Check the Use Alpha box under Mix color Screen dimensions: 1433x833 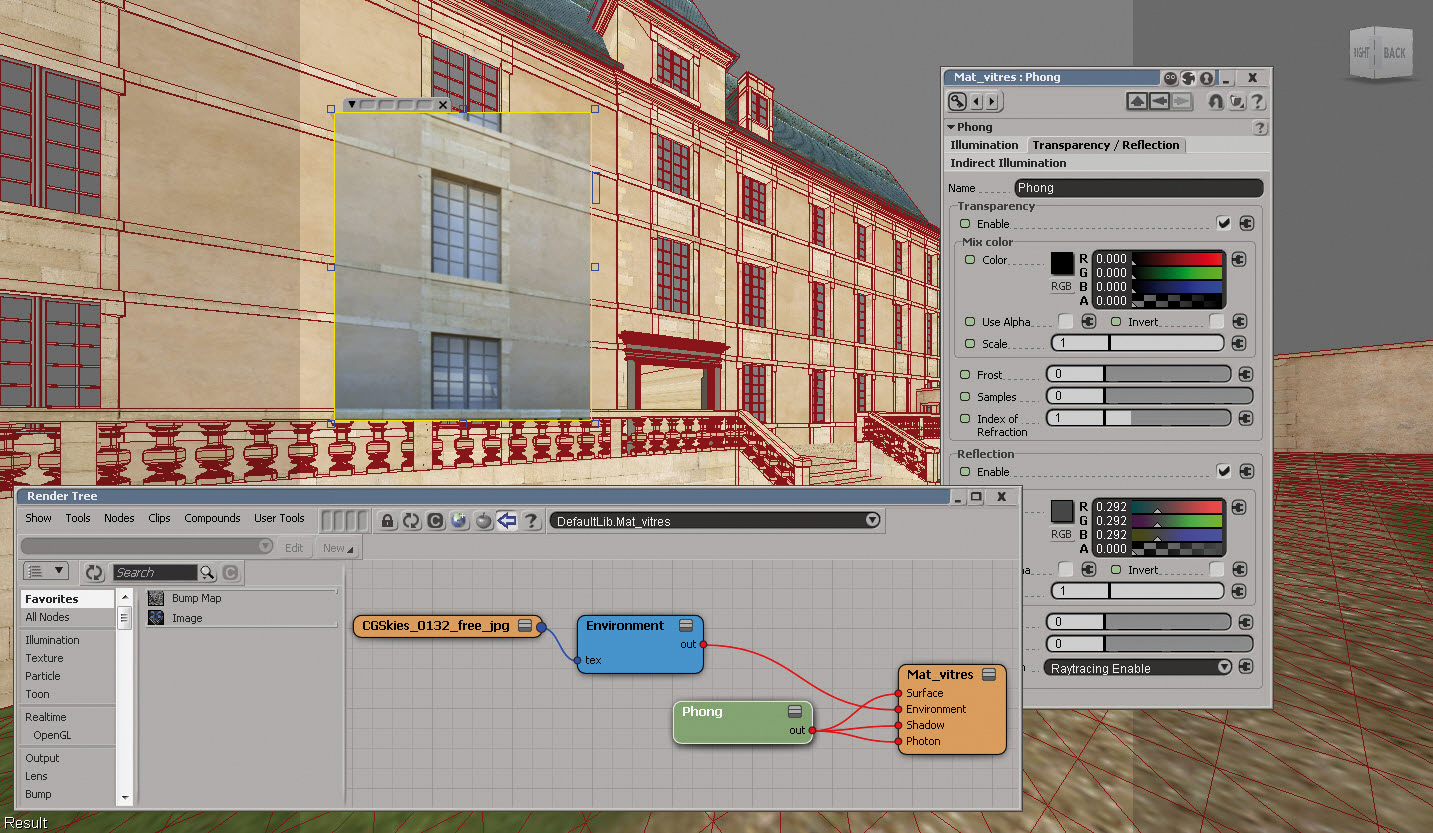(x=1066, y=322)
